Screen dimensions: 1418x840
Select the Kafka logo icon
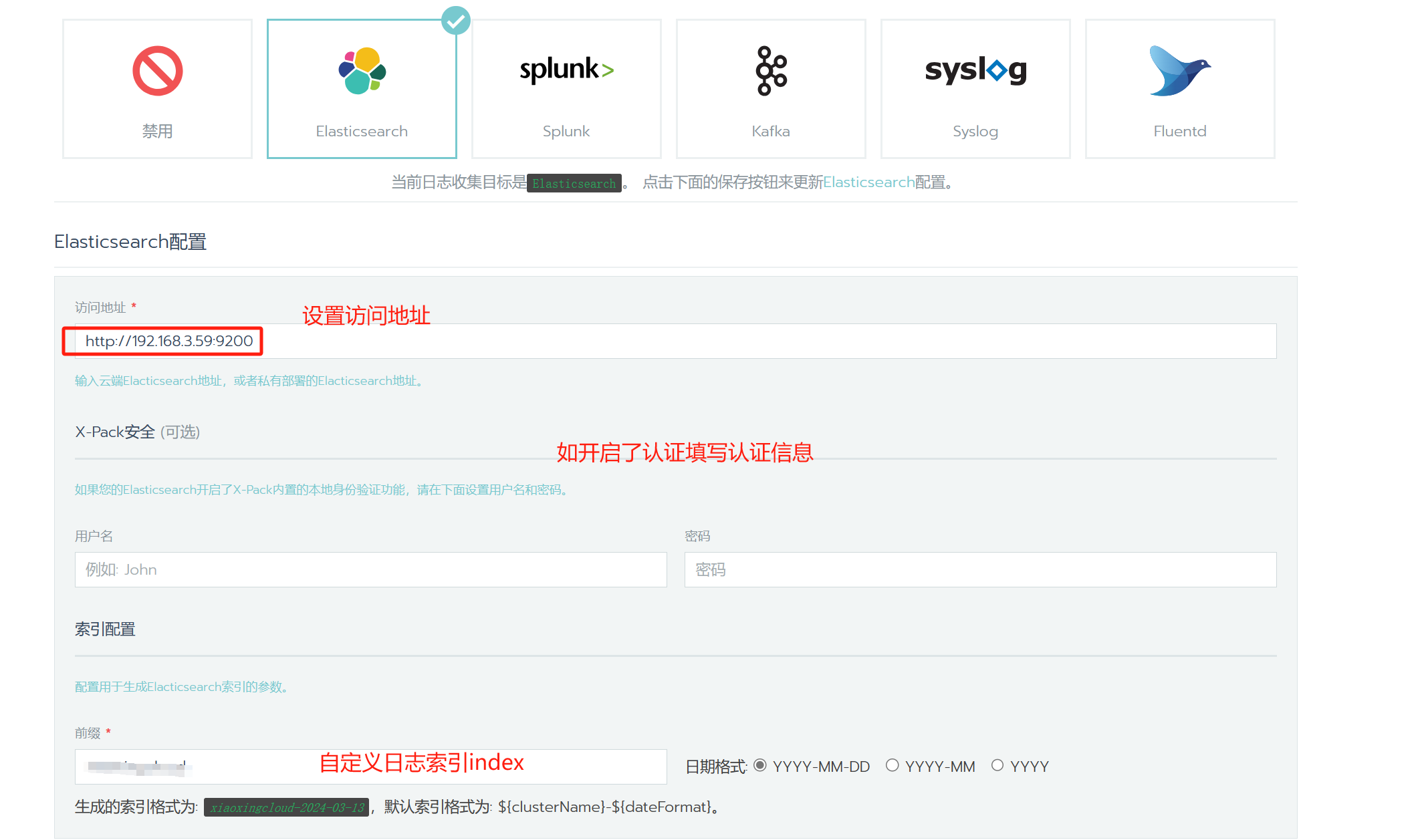[771, 71]
